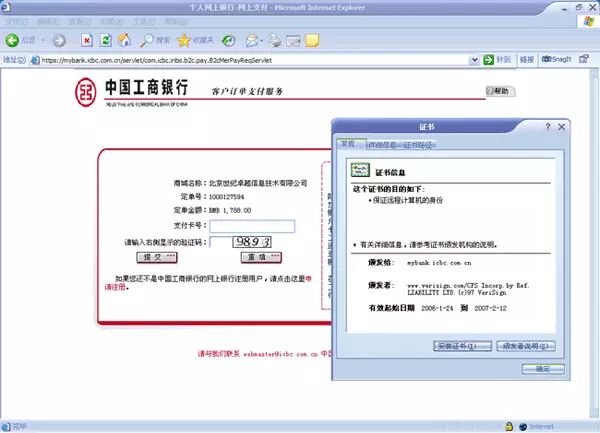Click Issuer Statement (颁发者说明) button
This screenshot has width=600, height=433.
pos(526,346)
